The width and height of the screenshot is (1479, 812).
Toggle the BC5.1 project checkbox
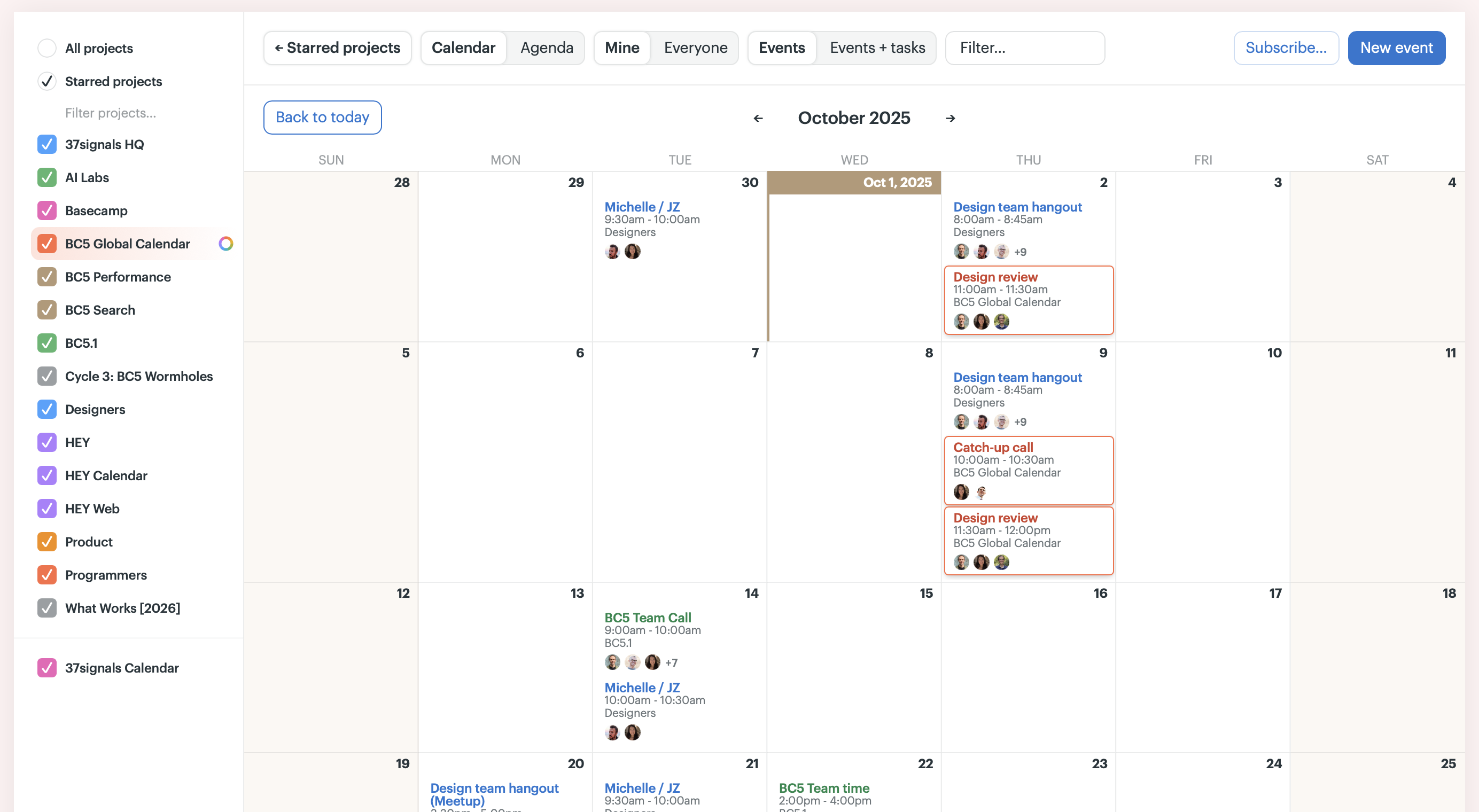47,343
